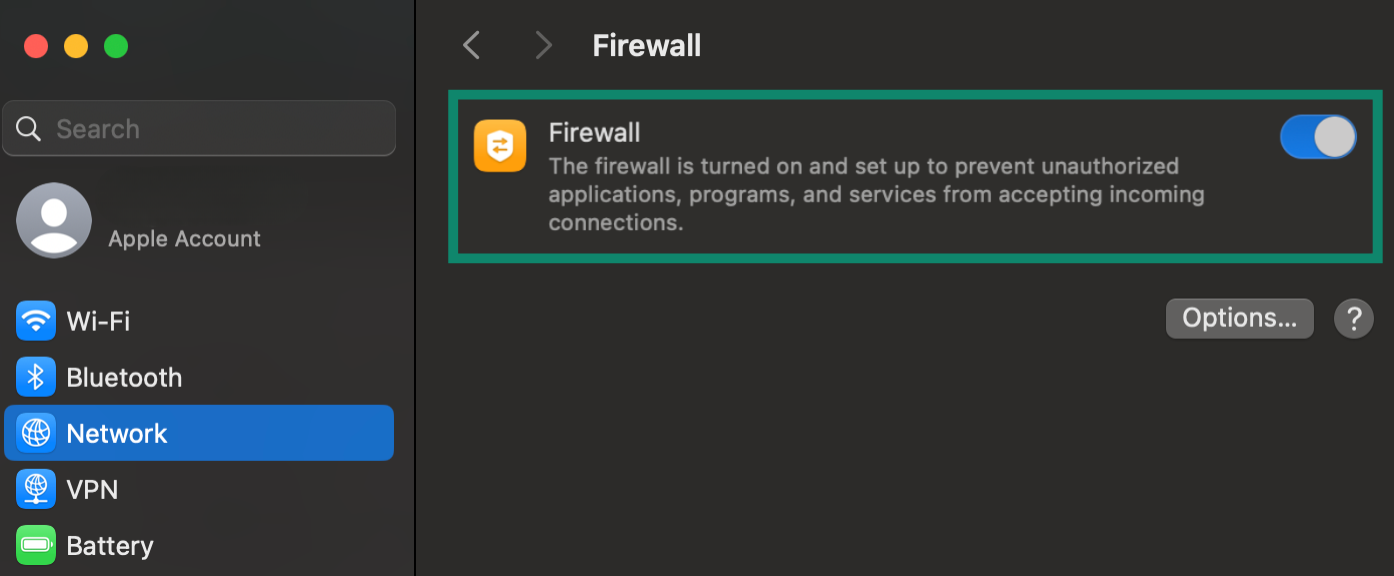Viewport: 1394px width, 576px height.
Task: Open the firewall Options dialog
Action: (1239, 318)
